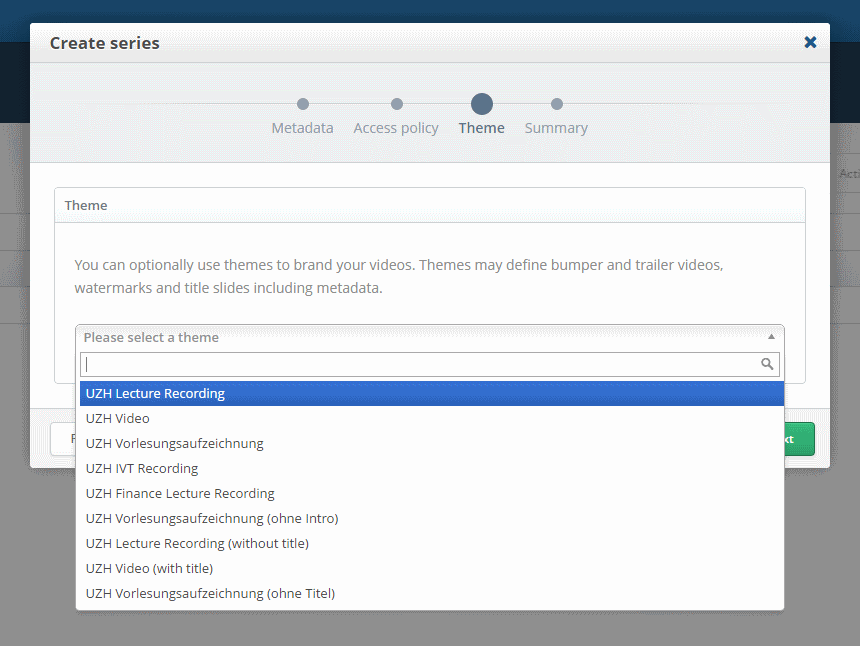This screenshot has height=646, width=860.
Task: Click the Theme step label
Action: click(x=481, y=128)
